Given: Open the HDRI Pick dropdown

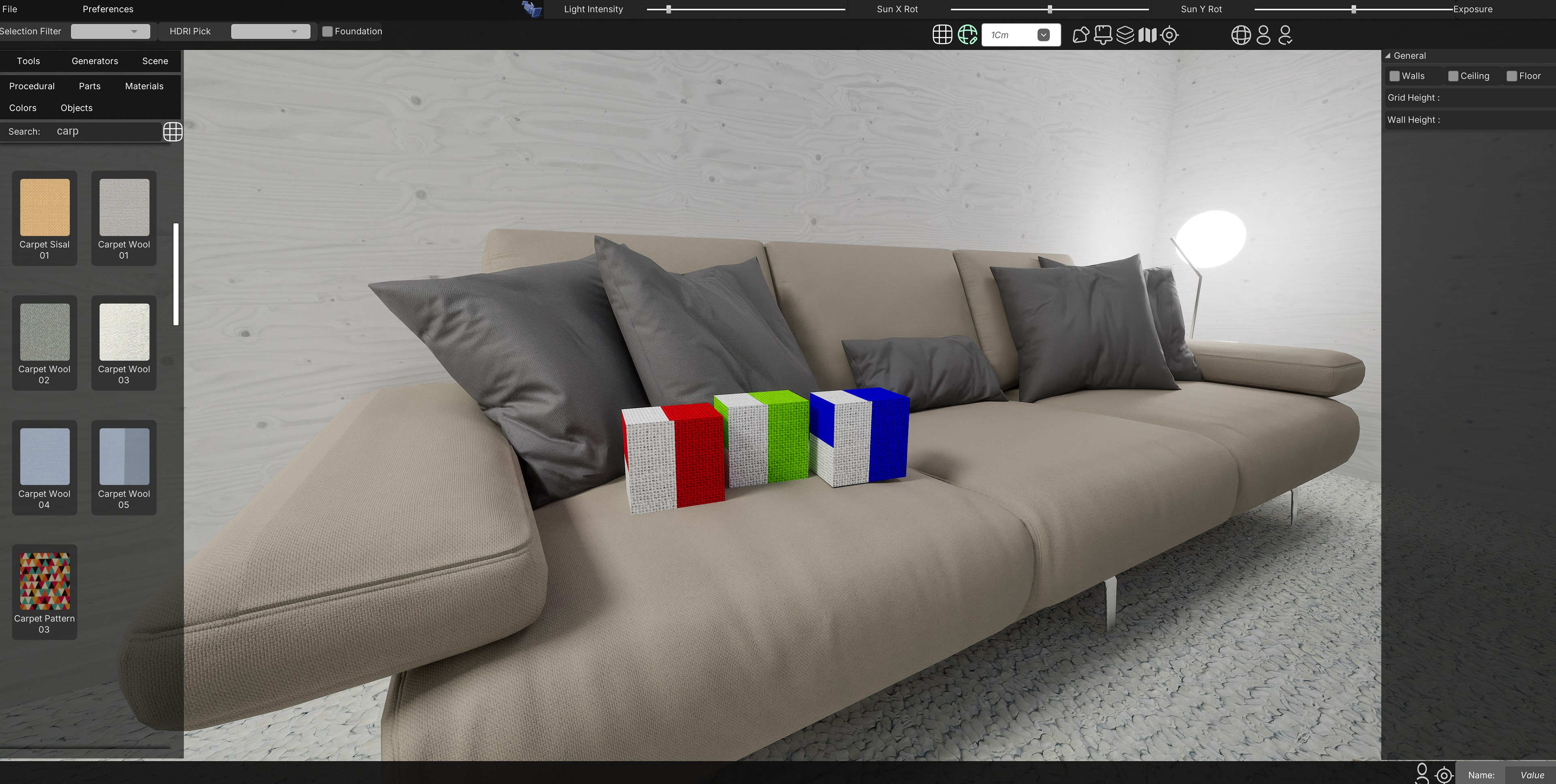Looking at the screenshot, I should pyautogui.click(x=271, y=31).
